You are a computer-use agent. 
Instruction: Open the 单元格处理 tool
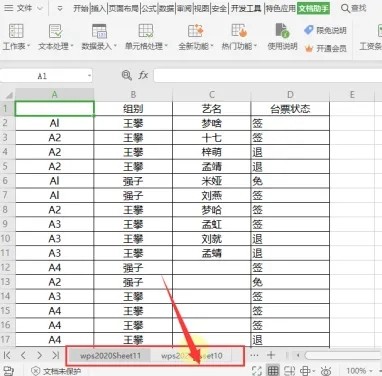(146, 37)
